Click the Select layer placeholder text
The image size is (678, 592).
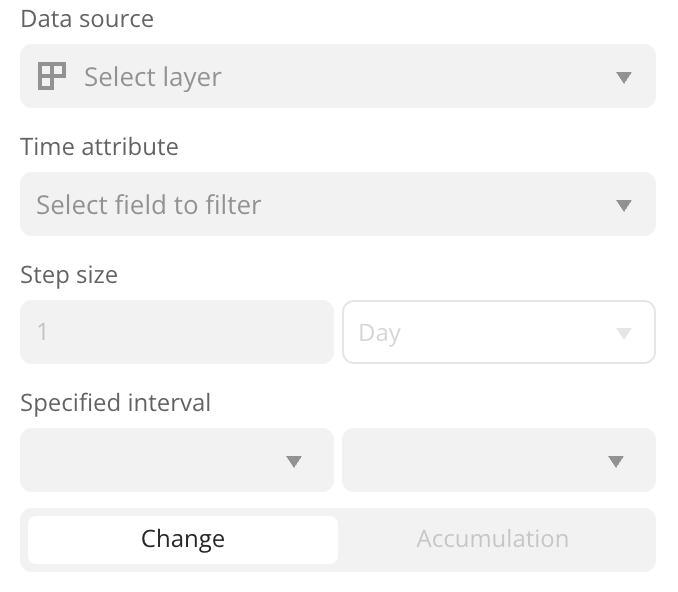pos(153,77)
